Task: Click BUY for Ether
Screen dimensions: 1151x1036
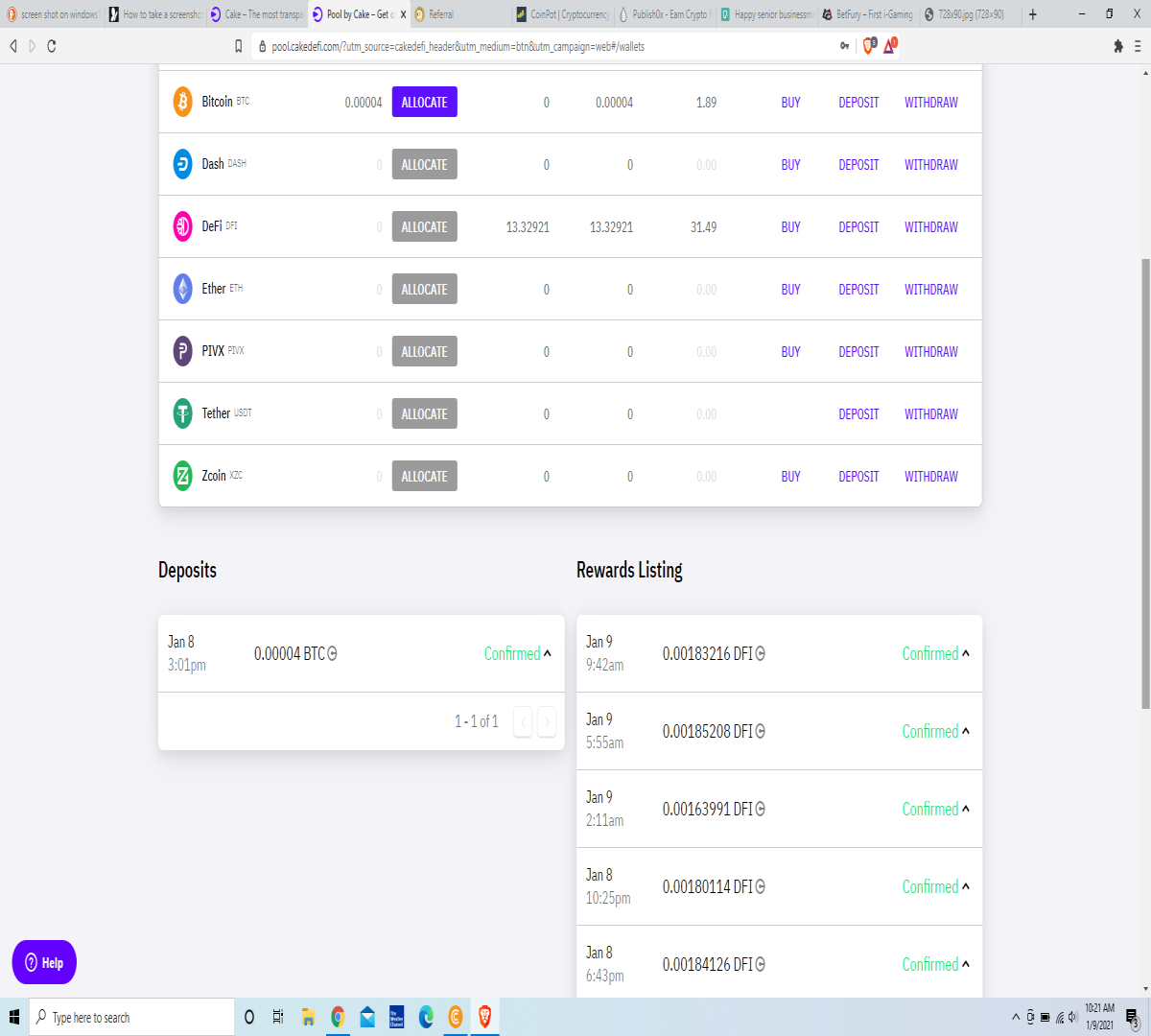Action: (790, 290)
